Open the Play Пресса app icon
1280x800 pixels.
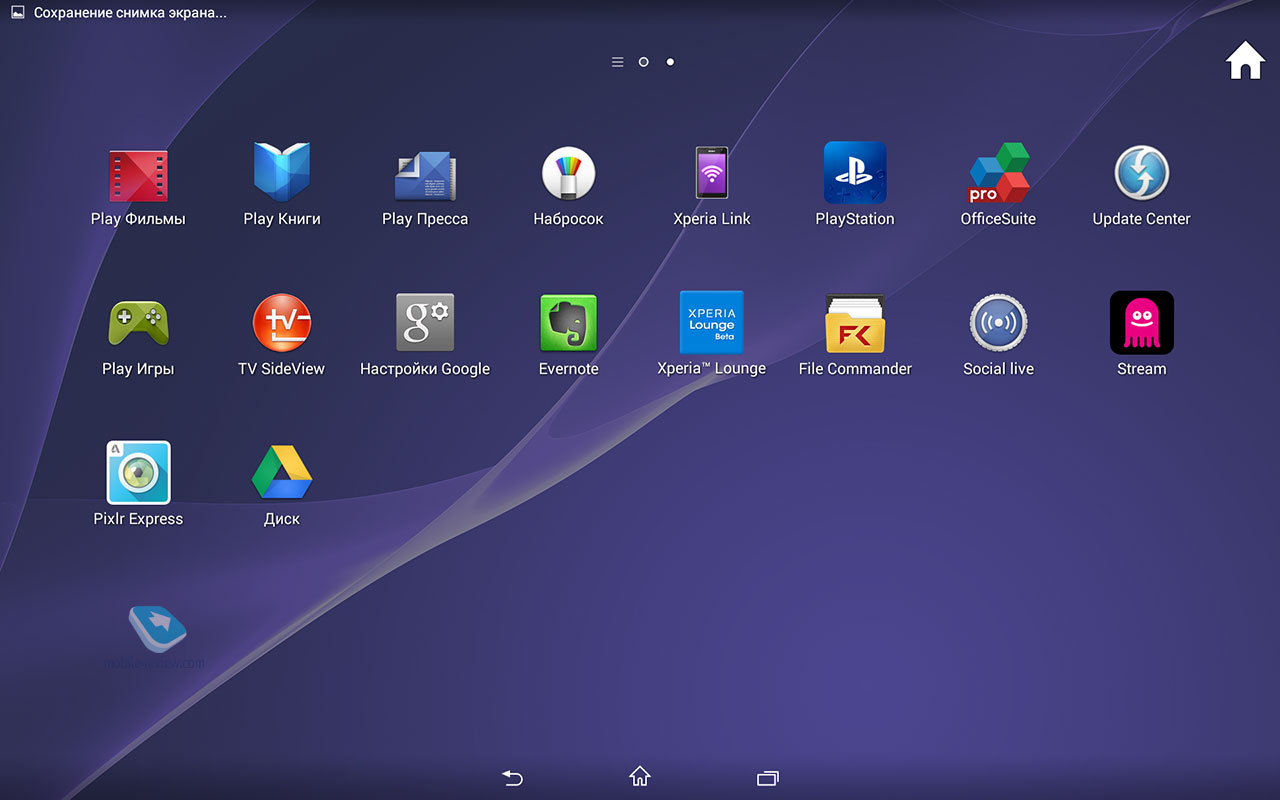tap(425, 176)
